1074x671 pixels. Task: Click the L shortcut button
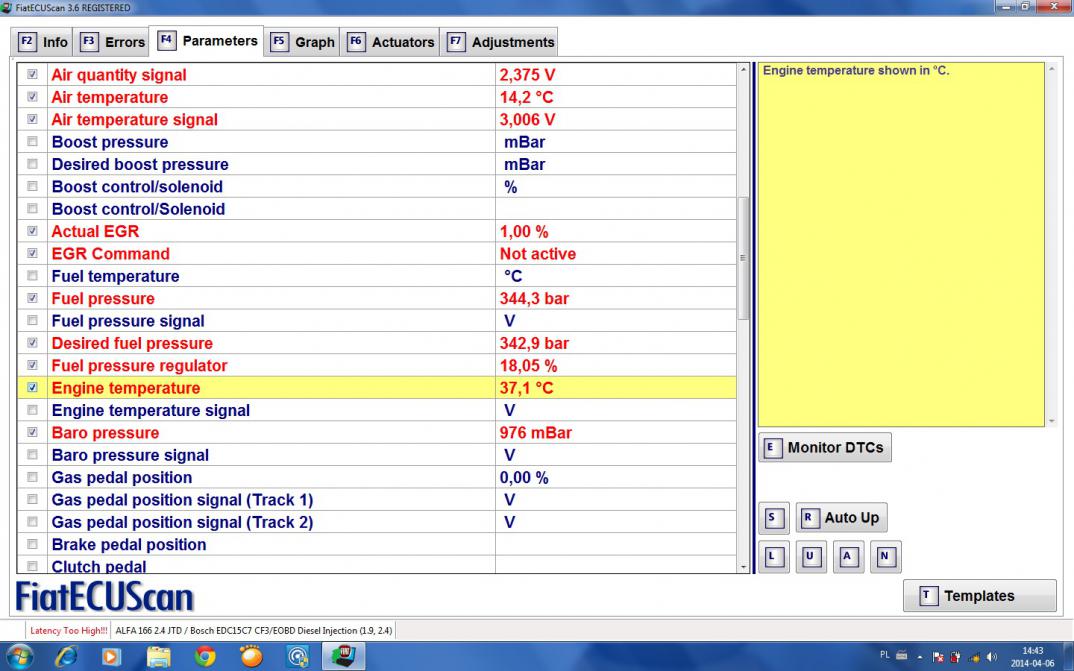773,557
